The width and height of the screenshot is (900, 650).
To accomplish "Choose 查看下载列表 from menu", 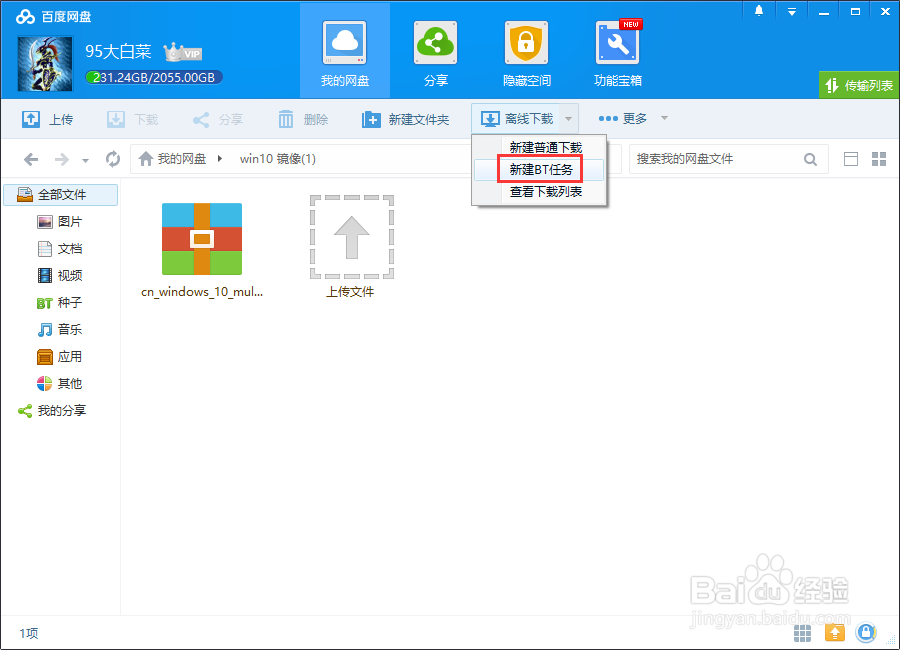I will [545, 191].
